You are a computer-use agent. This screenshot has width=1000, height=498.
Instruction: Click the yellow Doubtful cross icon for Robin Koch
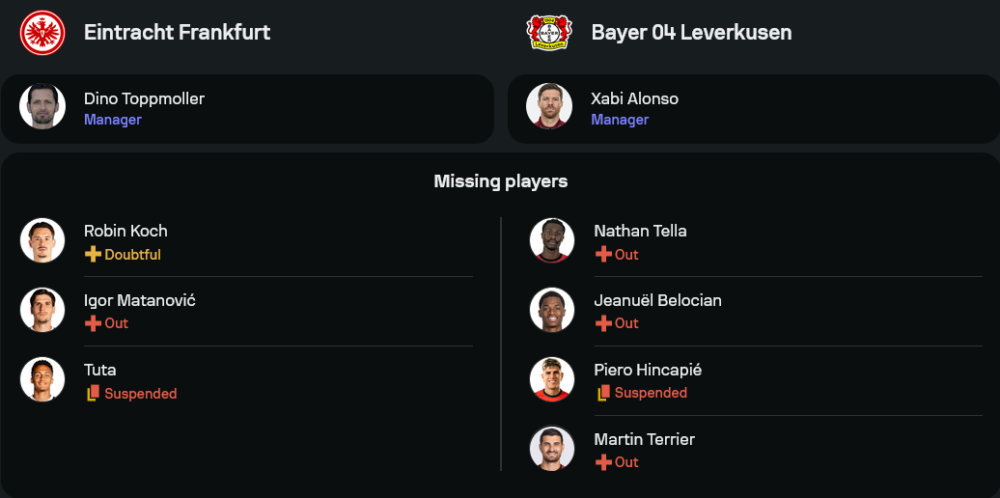[93, 254]
